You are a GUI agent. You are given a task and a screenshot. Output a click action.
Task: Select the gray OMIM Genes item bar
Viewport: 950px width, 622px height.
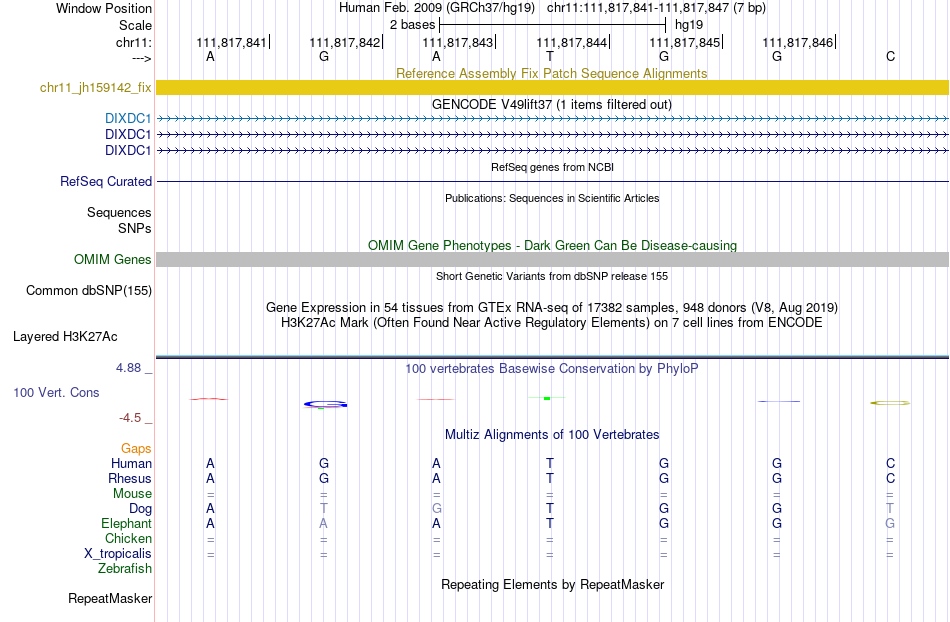coord(552,260)
